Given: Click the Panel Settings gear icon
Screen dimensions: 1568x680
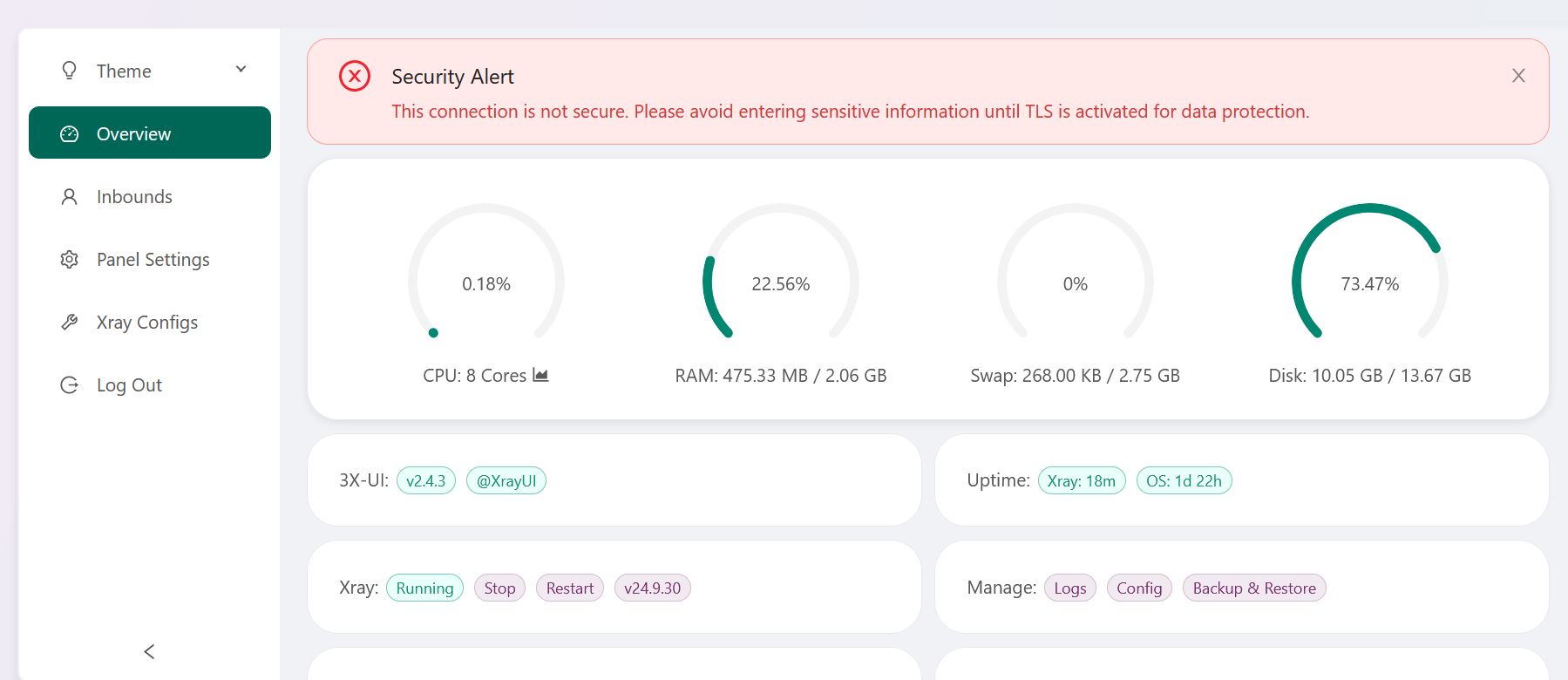Looking at the screenshot, I should pyautogui.click(x=70, y=260).
